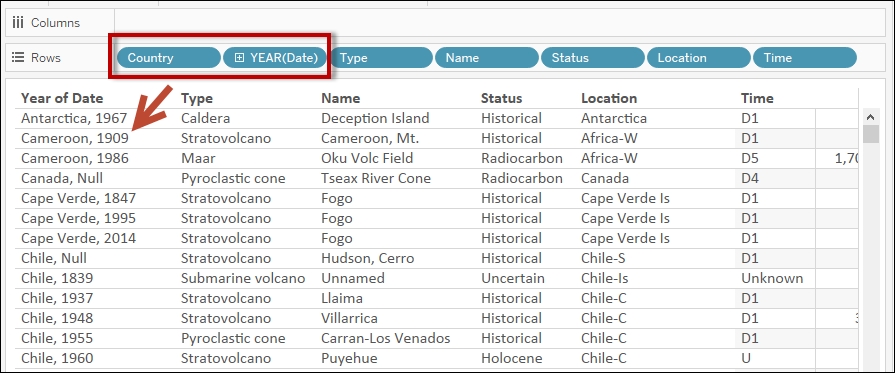The height and width of the screenshot is (373, 895).
Task: Click the Name pill on Rows shelf
Action: point(487,58)
